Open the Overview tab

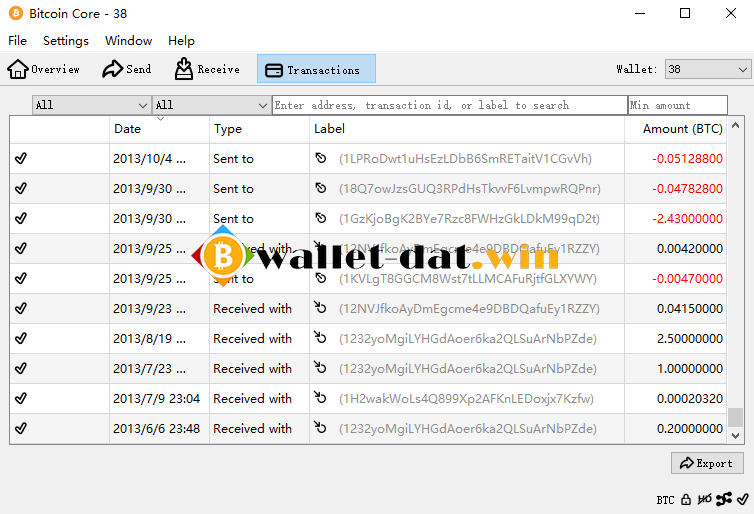pos(43,69)
